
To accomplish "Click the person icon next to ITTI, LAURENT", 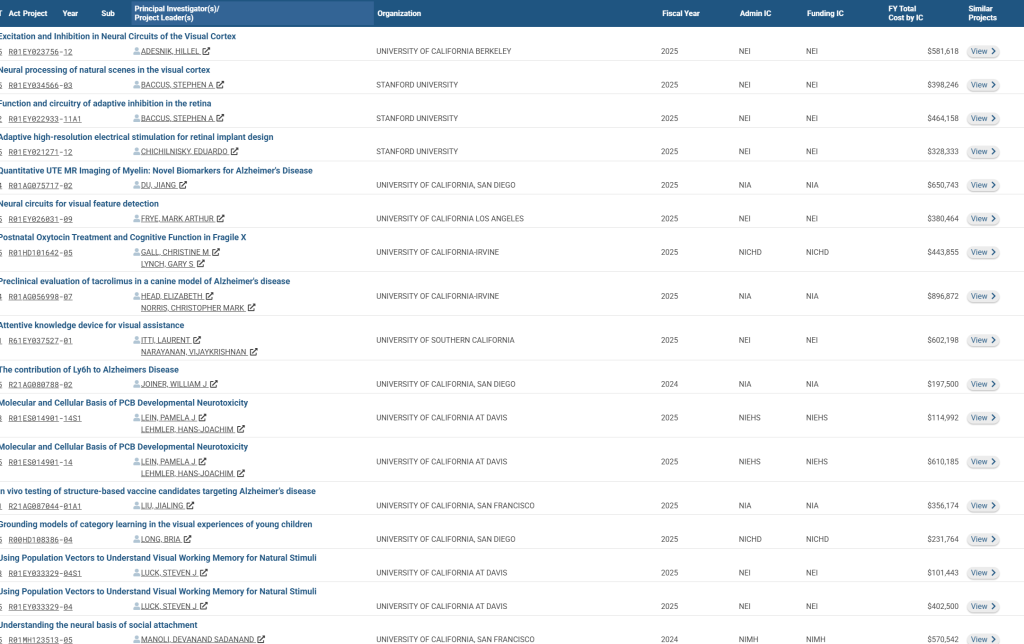I will pyautogui.click(x=137, y=340).
